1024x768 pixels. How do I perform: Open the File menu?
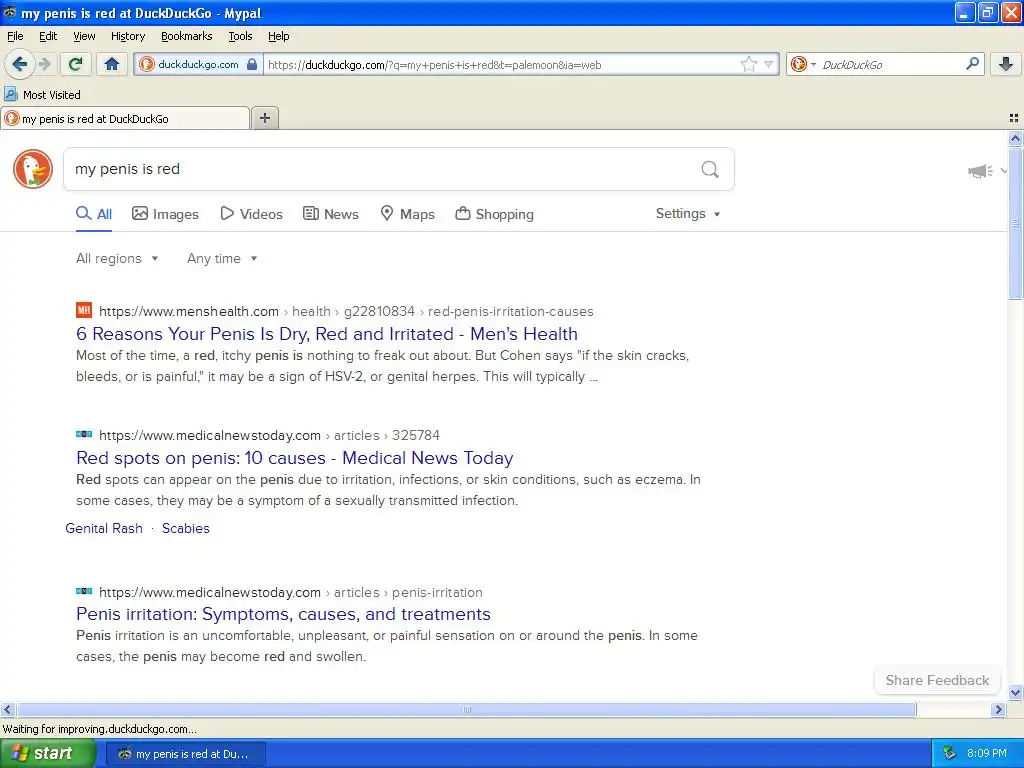(15, 36)
